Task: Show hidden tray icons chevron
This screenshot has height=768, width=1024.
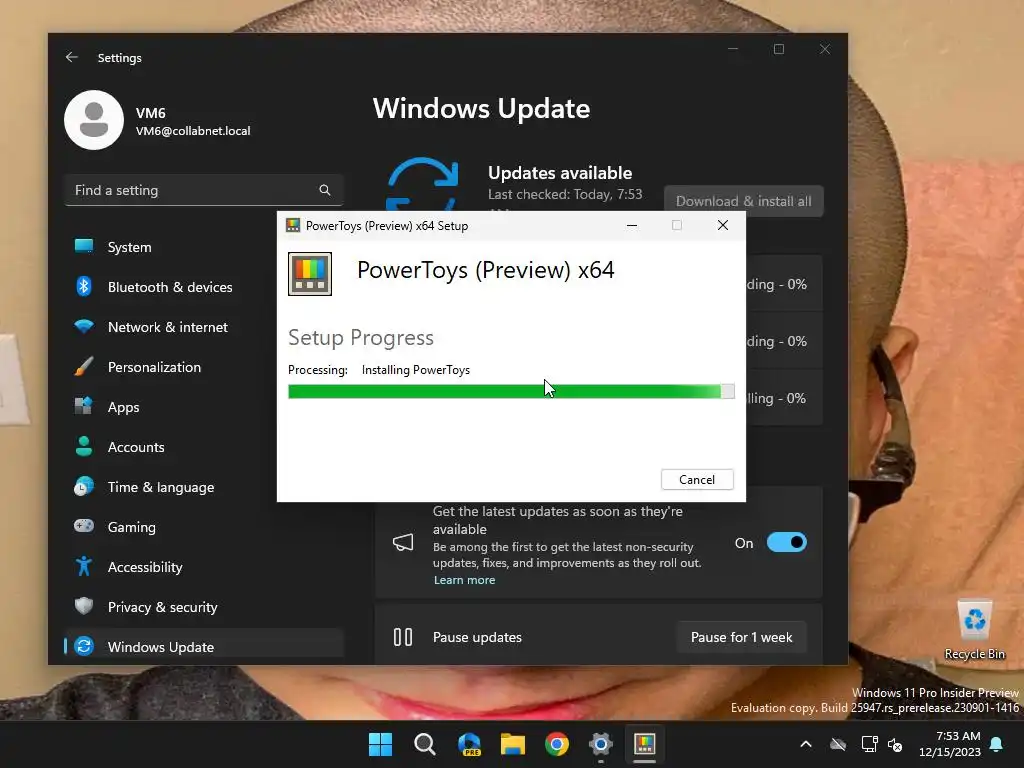Action: [806, 744]
